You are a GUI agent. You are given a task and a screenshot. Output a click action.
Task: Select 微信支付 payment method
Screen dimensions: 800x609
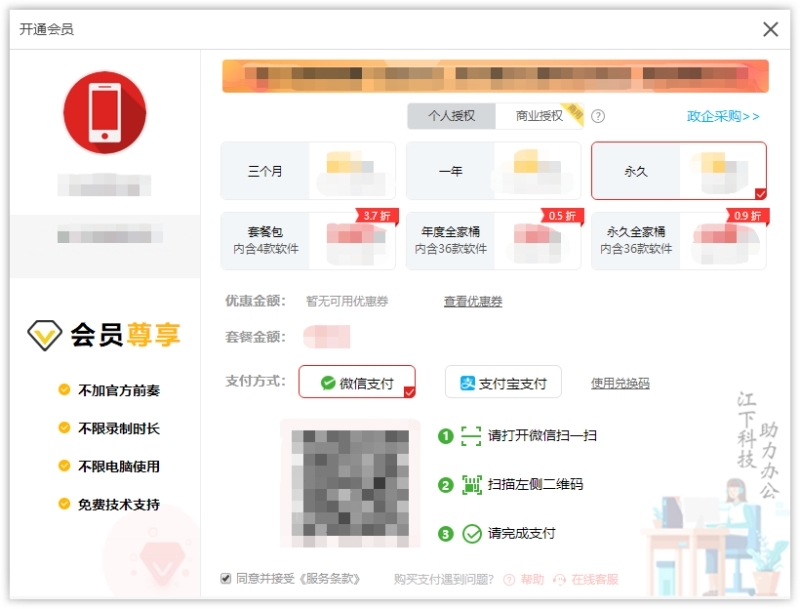pyautogui.click(x=357, y=382)
